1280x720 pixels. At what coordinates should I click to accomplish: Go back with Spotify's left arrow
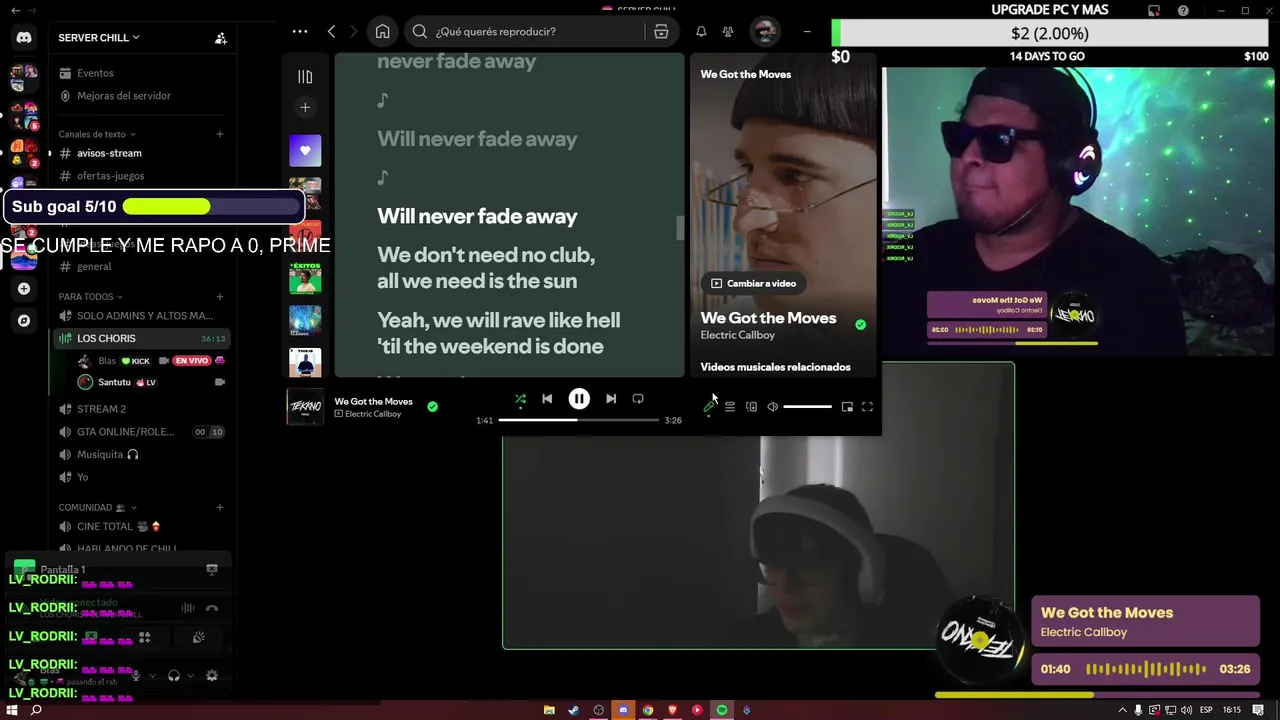(332, 32)
